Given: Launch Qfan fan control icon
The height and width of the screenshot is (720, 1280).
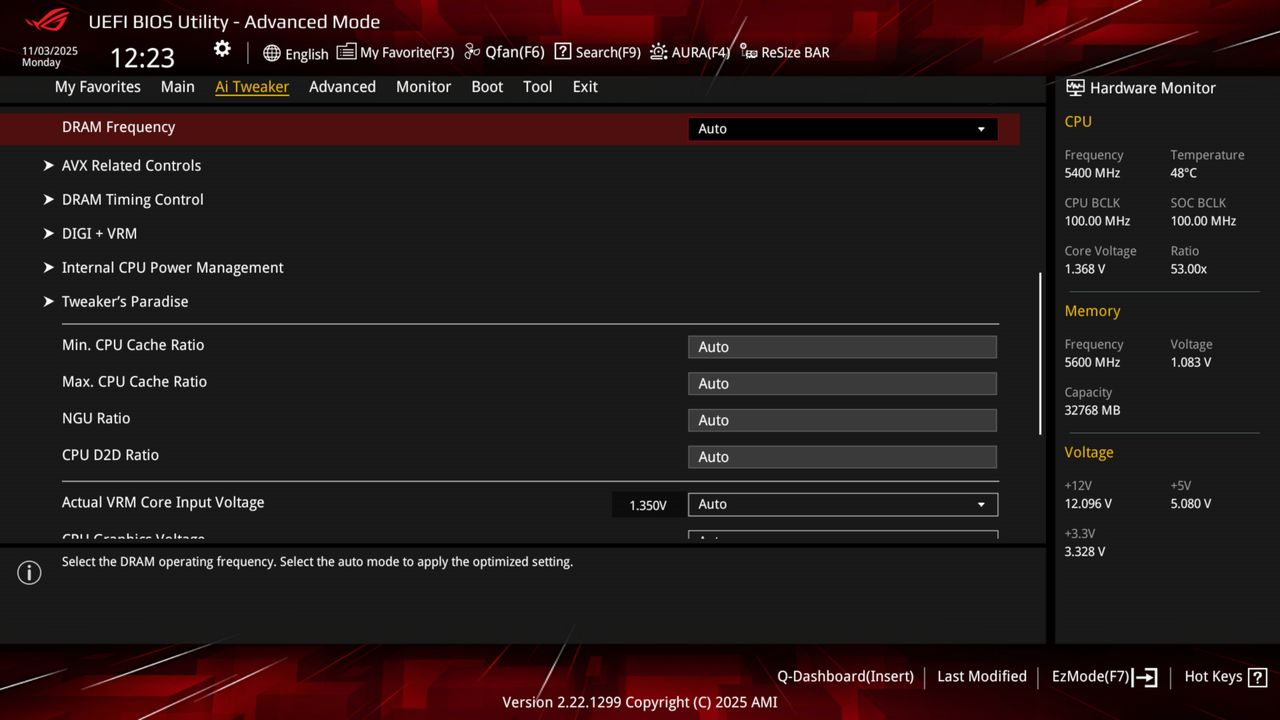Looking at the screenshot, I should tap(471, 52).
